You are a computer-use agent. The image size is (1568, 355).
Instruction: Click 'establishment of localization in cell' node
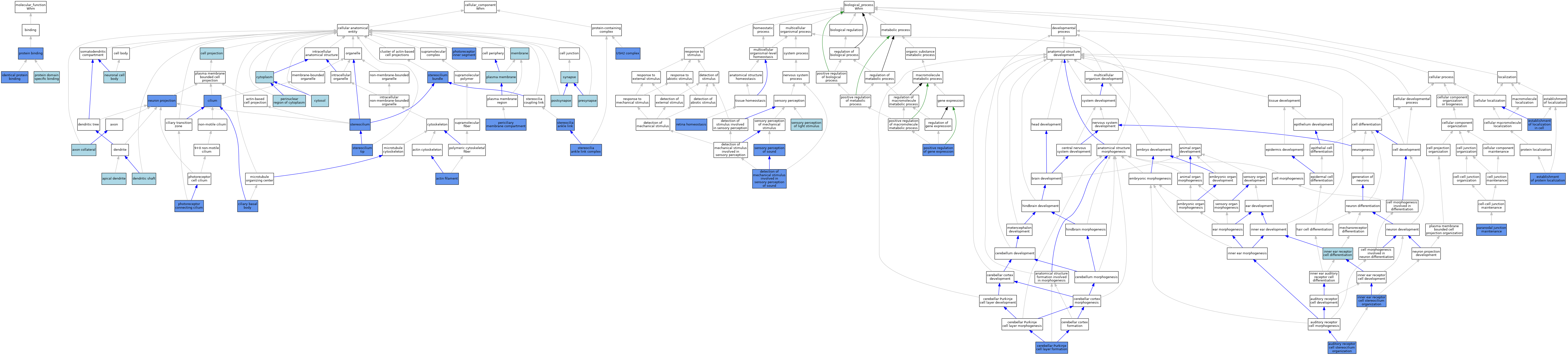tap(1539, 125)
